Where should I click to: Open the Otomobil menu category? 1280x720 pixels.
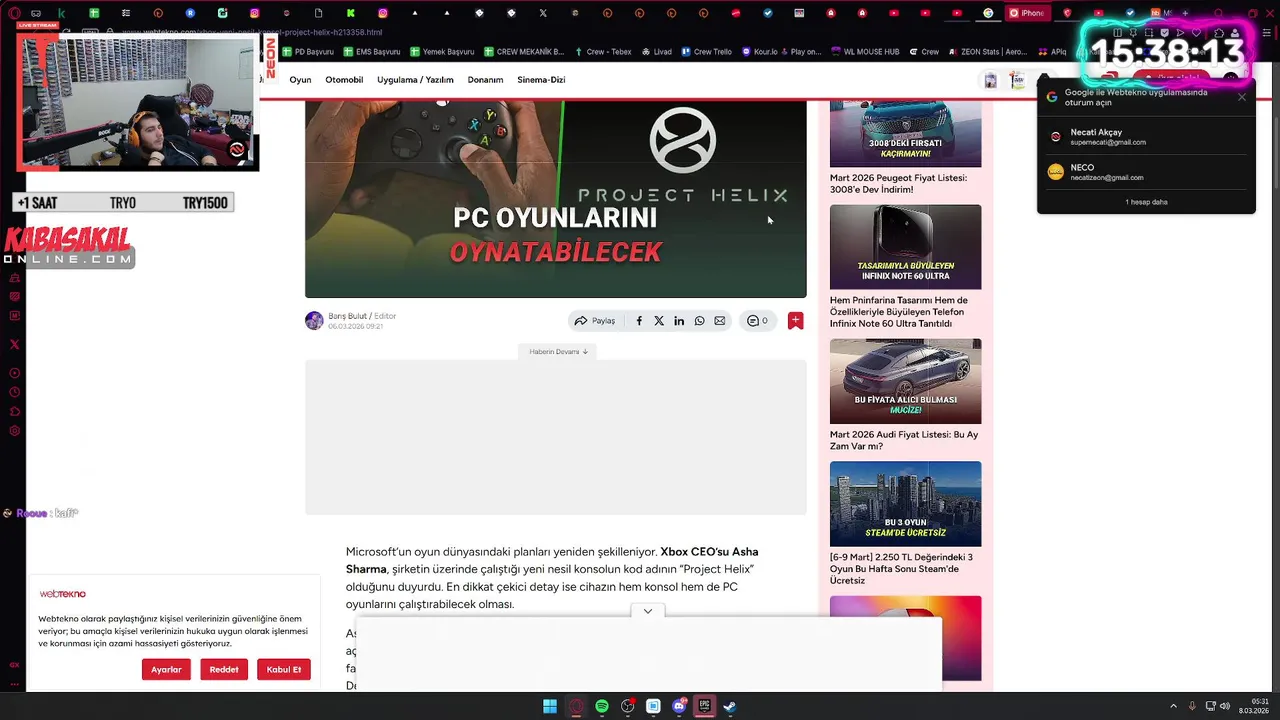pyautogui.click(x=344, y=80)
